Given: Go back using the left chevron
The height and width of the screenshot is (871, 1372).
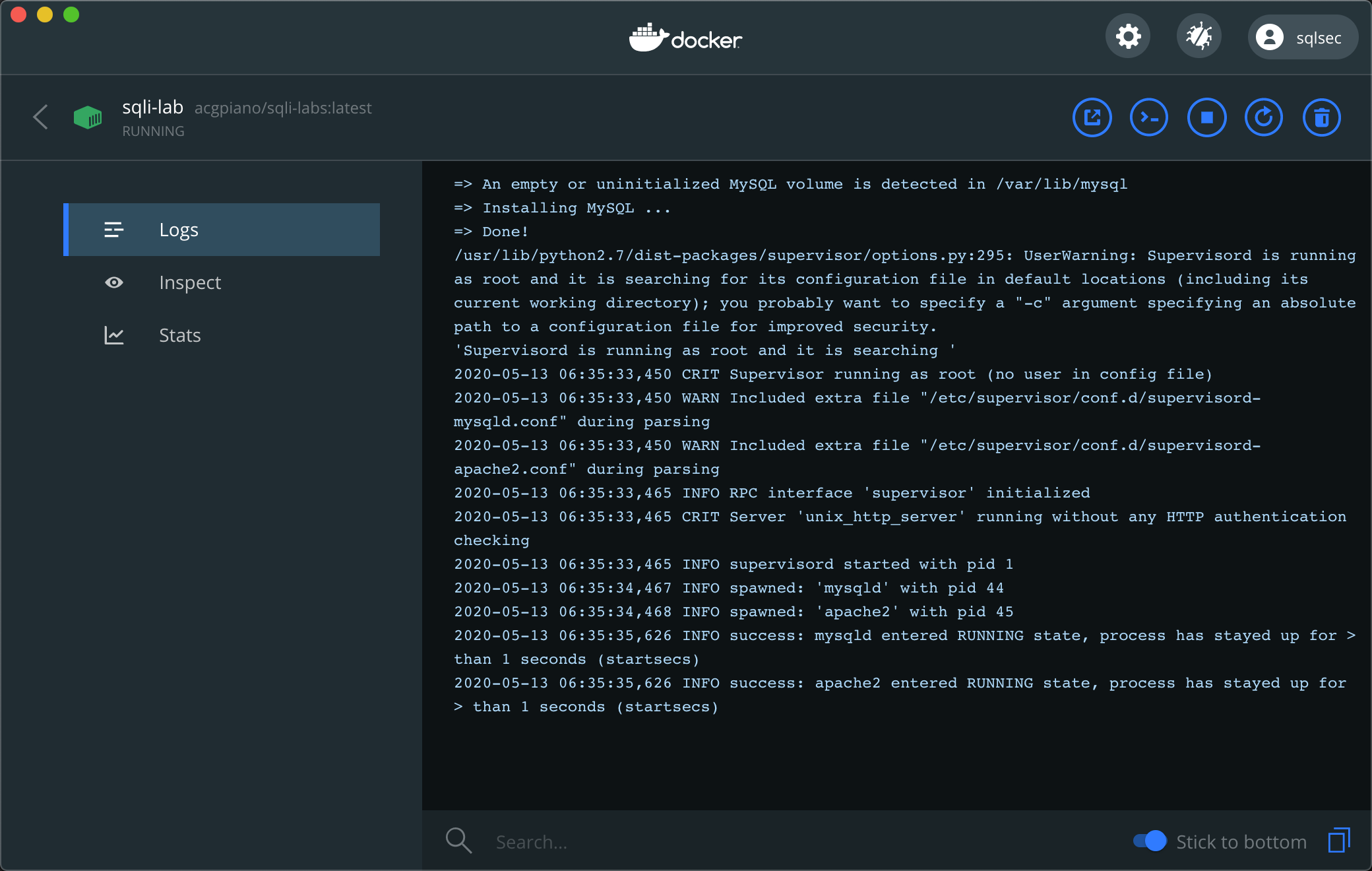Looking at the screenshot, I should (x=40, y=117).
